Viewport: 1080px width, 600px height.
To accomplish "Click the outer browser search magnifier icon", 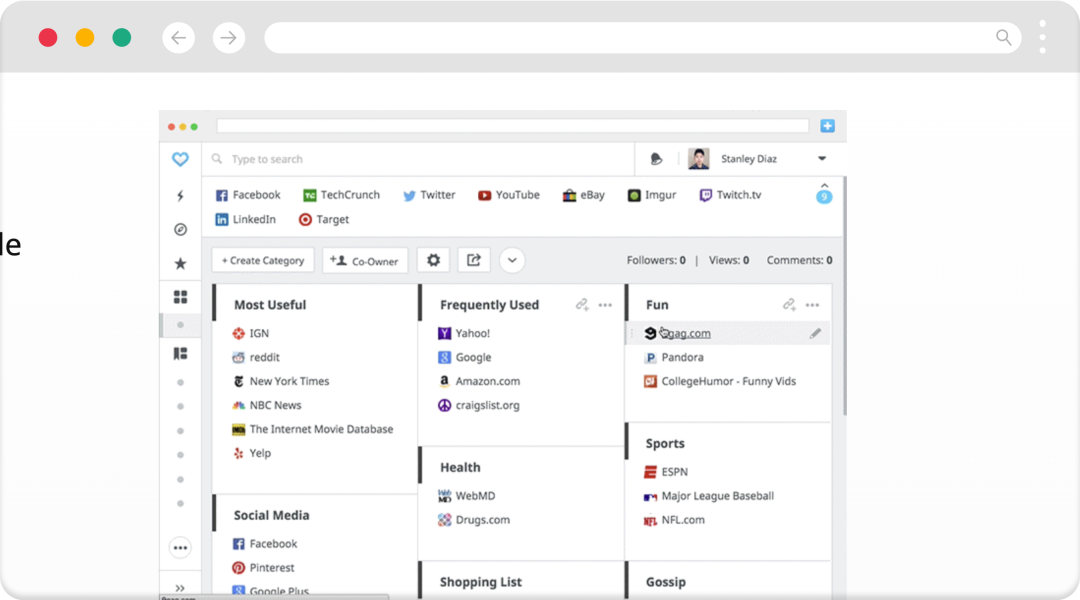I will coord(1004,37).
